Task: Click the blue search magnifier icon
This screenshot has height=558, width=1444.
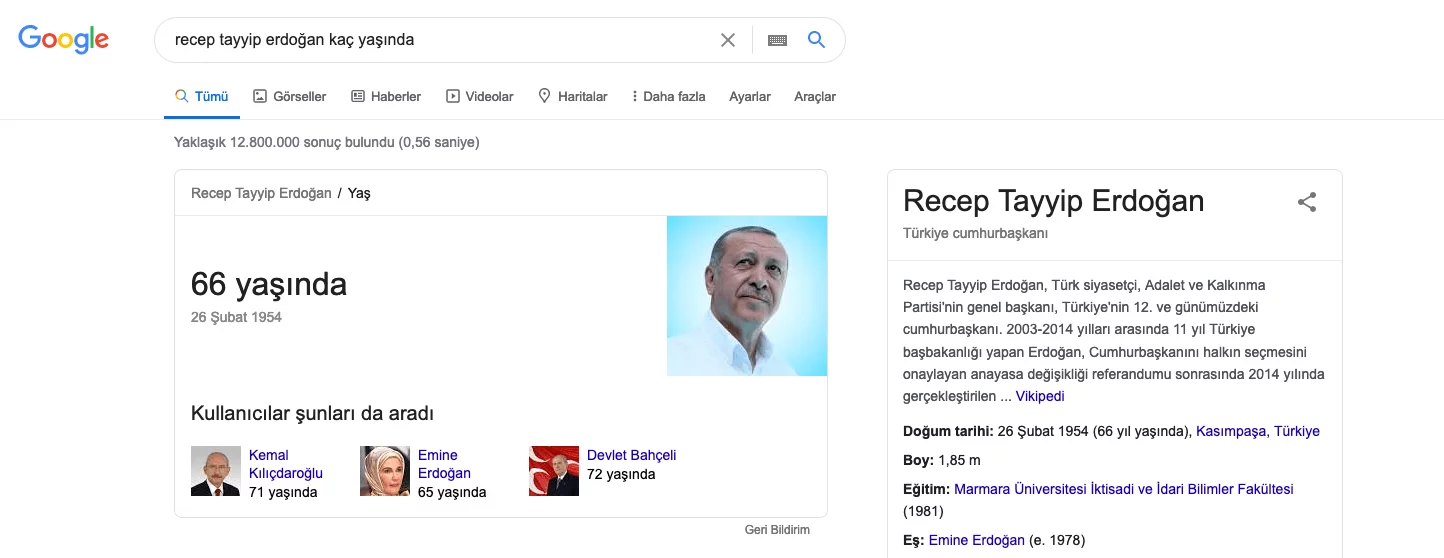Action: click(x=816, y=40)
